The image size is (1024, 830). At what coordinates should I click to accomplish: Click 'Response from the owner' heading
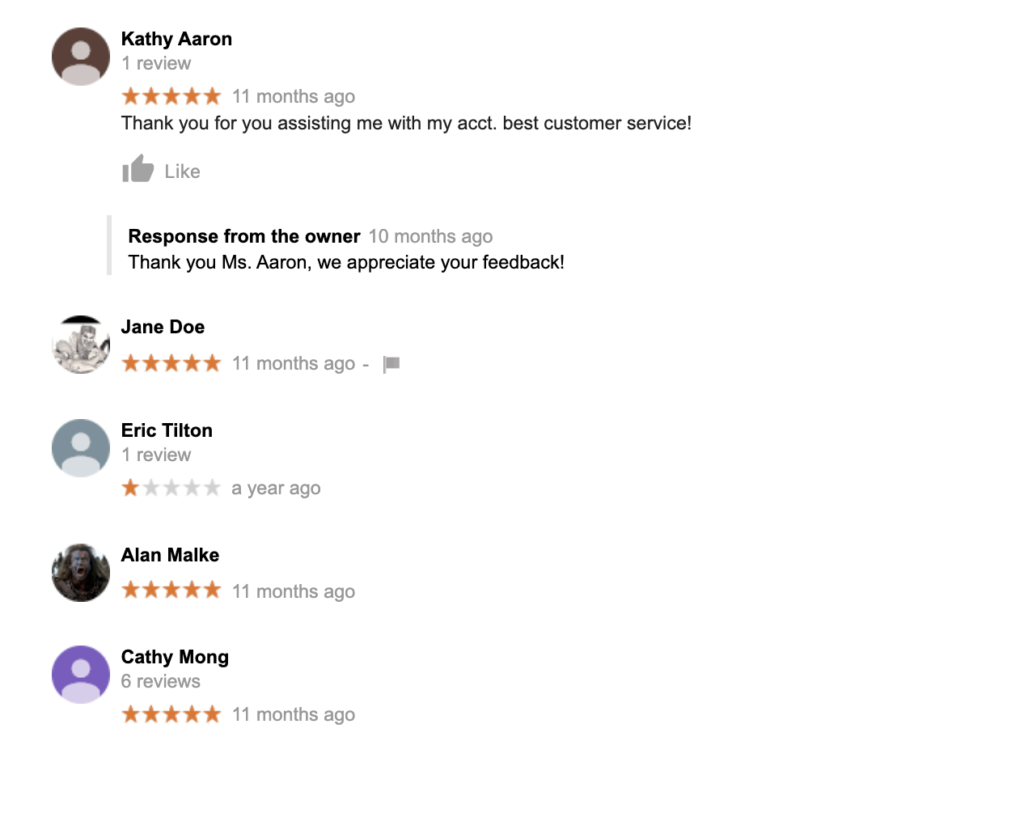pyautogui.click(x=244, y=236)
